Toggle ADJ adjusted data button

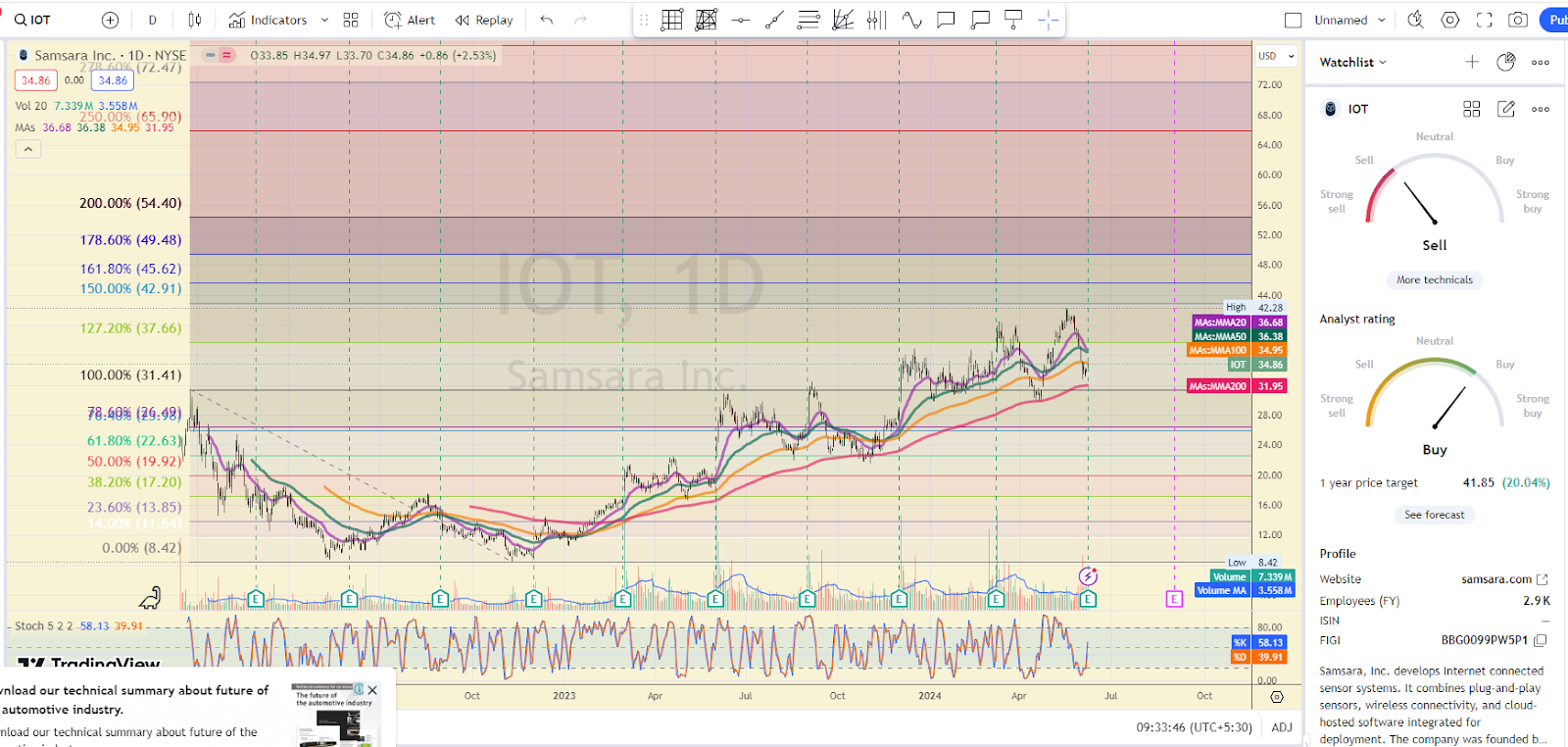coord(1282,727)
